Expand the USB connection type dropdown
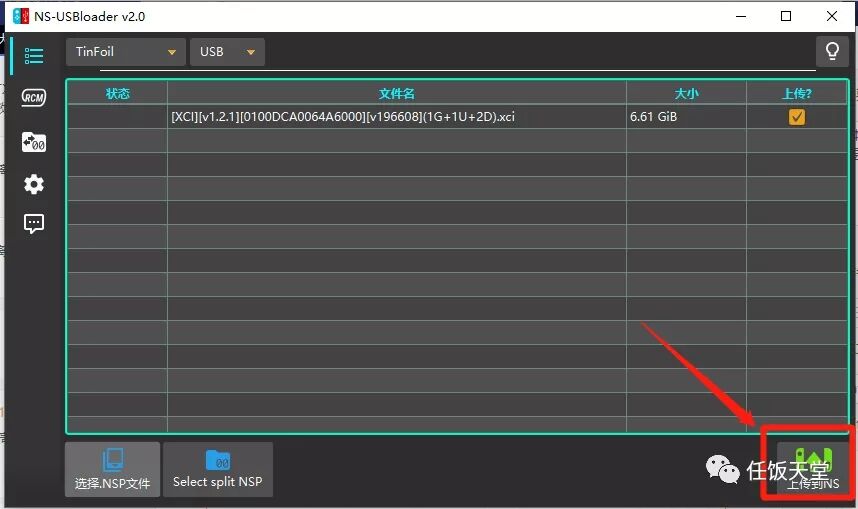Viewport: 858px width, 509px height. point(227,52)
